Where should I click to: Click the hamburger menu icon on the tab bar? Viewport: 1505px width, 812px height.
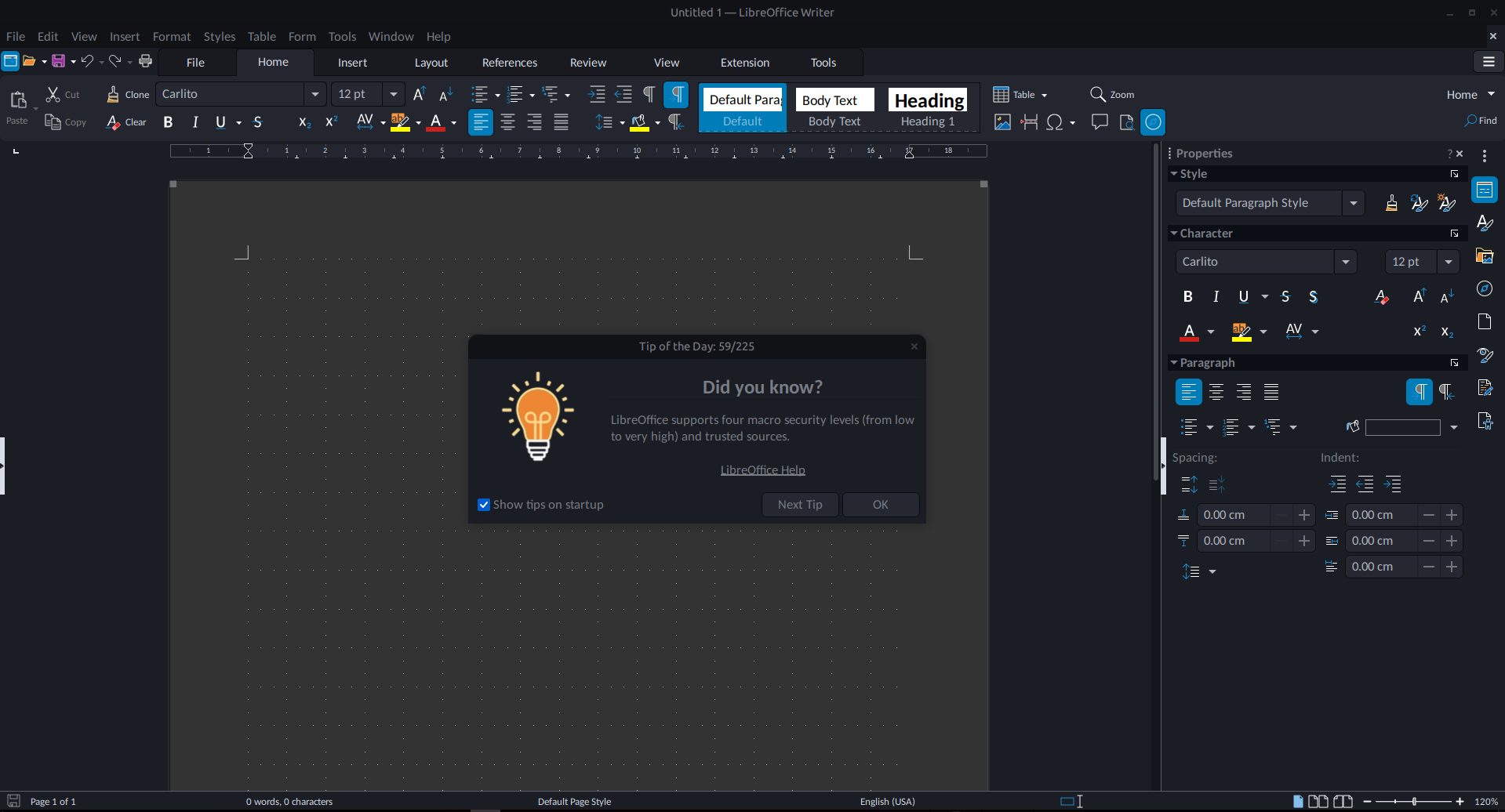(x=1489, y=62)
